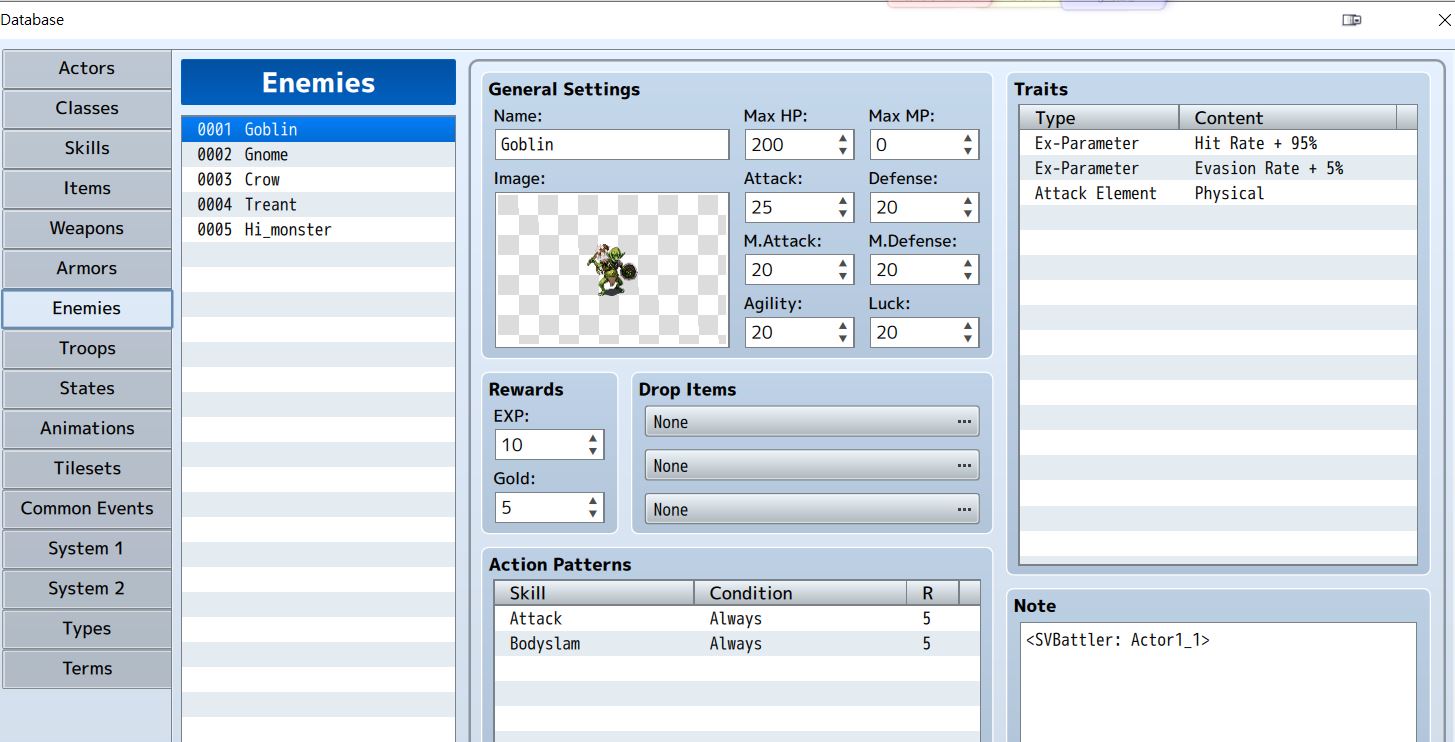Select the Hit Rate + 95% trait

[x=1218, y=143]
